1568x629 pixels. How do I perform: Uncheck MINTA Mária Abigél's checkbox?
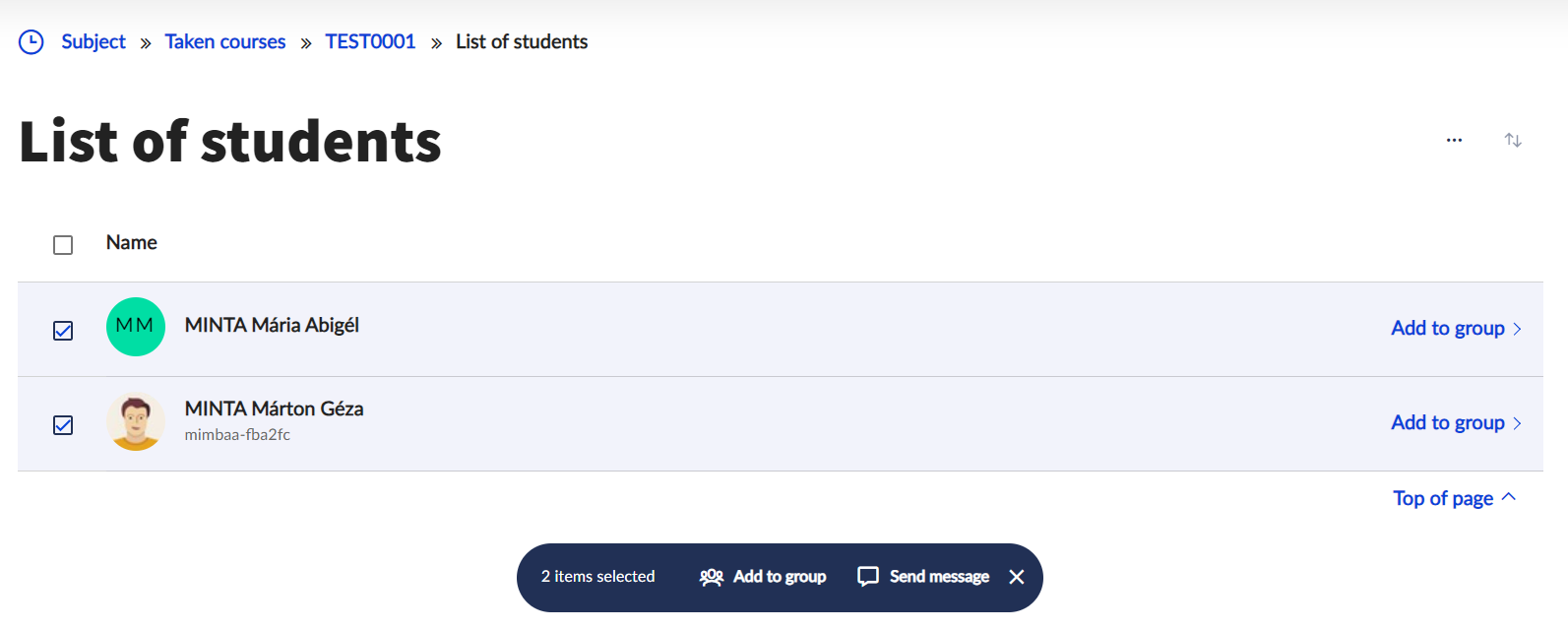[x=63, y=331]
